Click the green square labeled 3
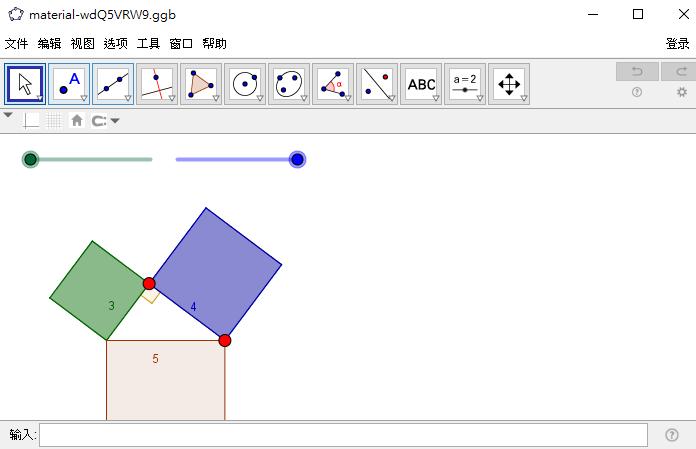This screenshot has width=696, height=449. pyautogui.click(x=97, y=291)
